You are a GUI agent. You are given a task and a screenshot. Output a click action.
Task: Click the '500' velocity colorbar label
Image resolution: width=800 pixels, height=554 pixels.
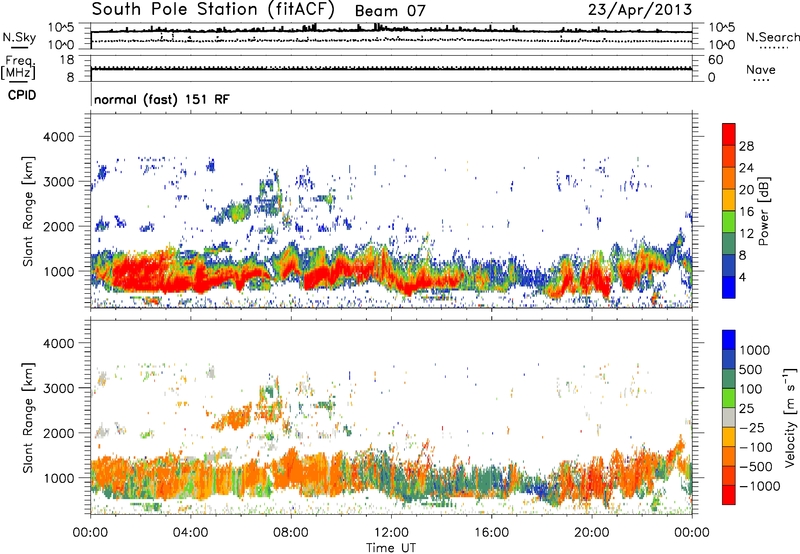coord(751,370)
